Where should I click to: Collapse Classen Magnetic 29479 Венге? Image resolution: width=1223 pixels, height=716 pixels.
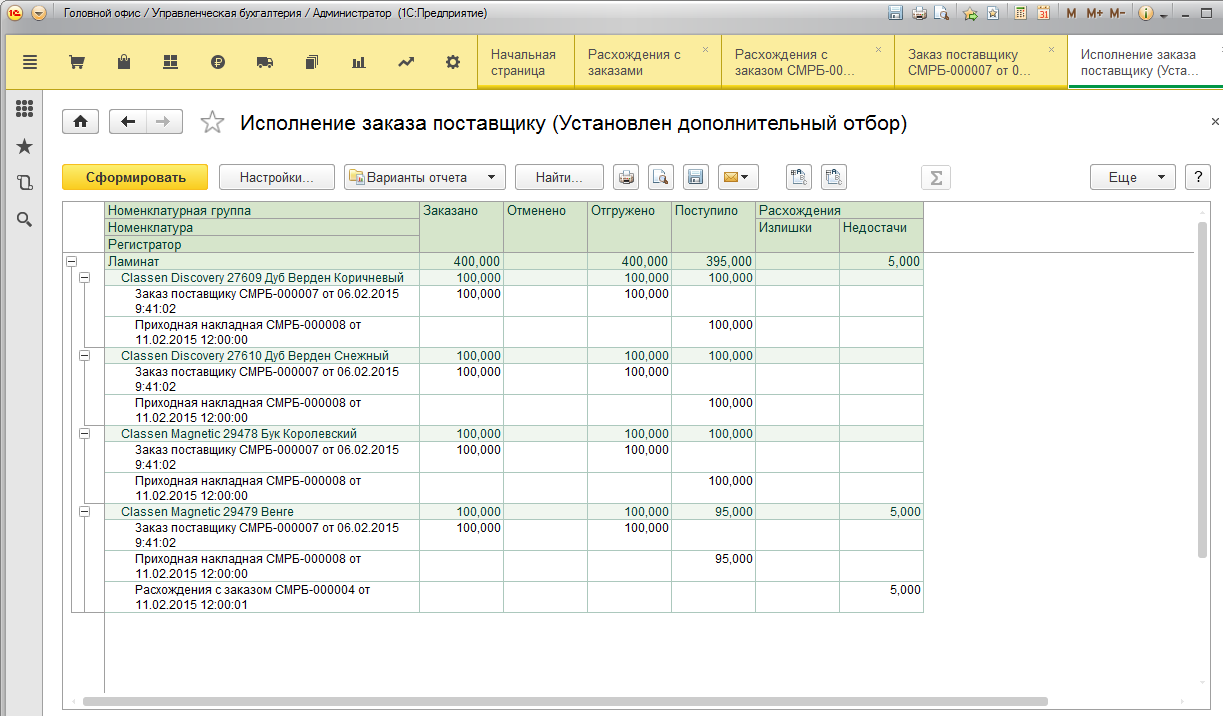(85, 511)
